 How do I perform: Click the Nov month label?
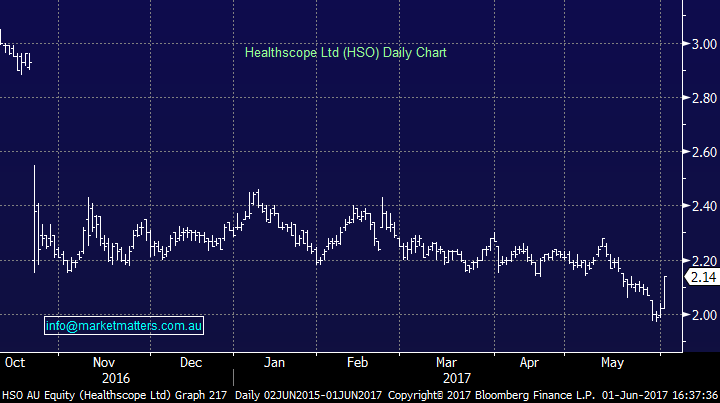pyautogui.click(x=104, y=363)
